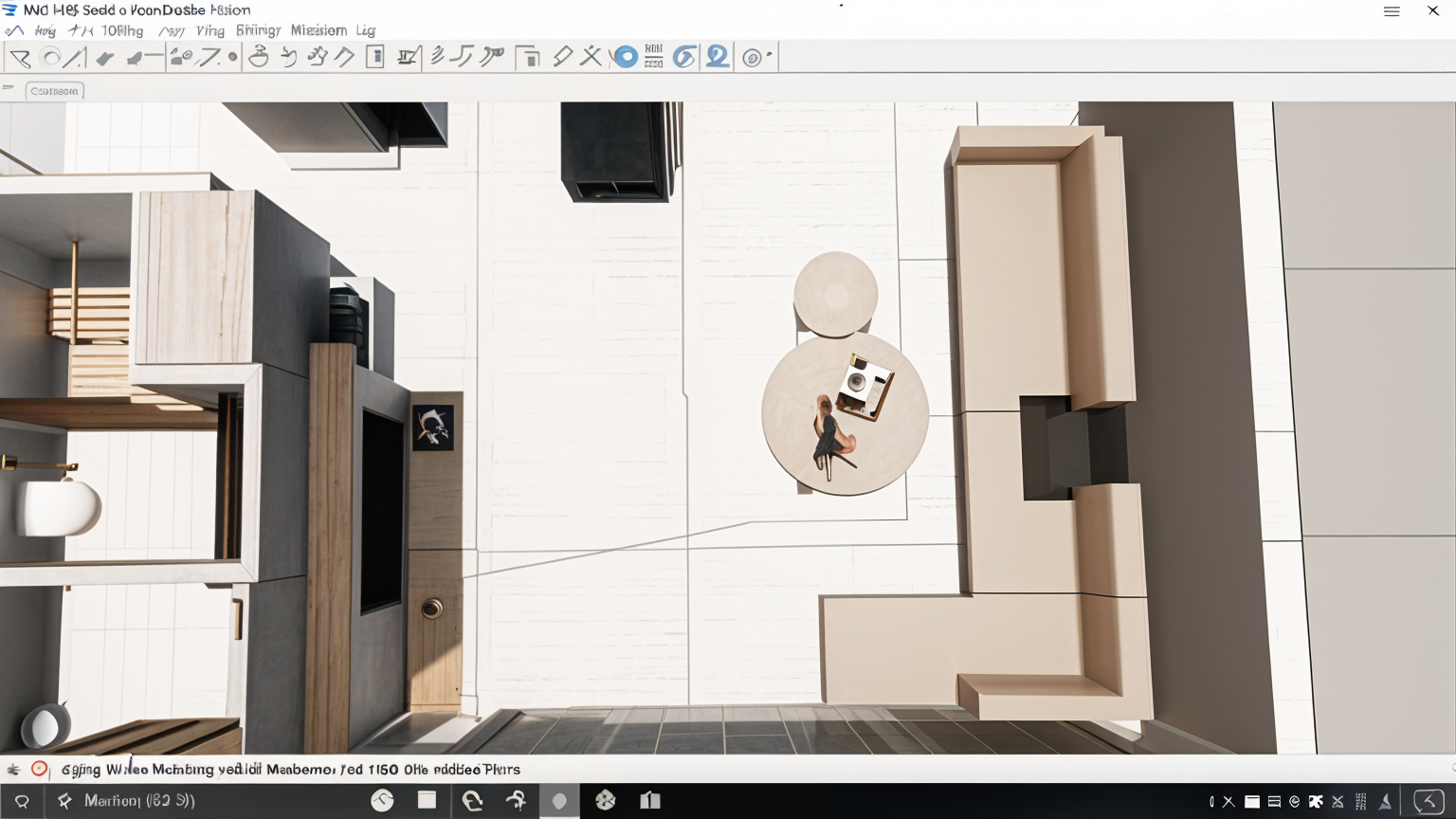Click the blue number 2 toolbar icon
This screenshot has height=819, width=1456.
718,57
